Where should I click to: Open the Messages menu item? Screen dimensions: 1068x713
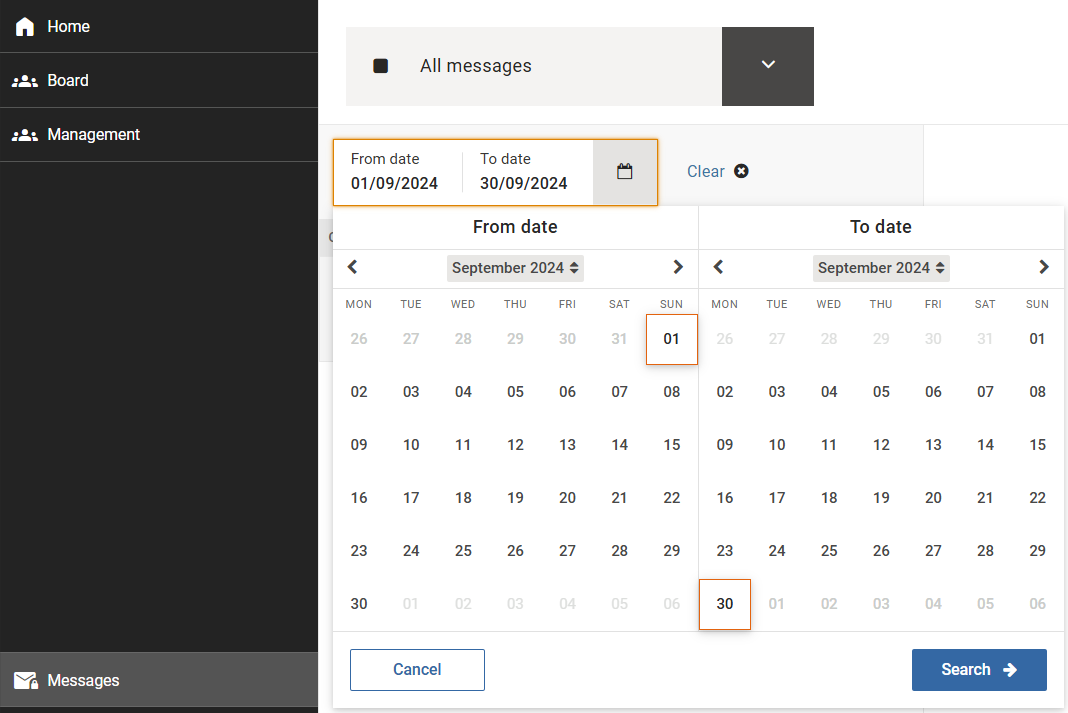click(x=159, y=680)
